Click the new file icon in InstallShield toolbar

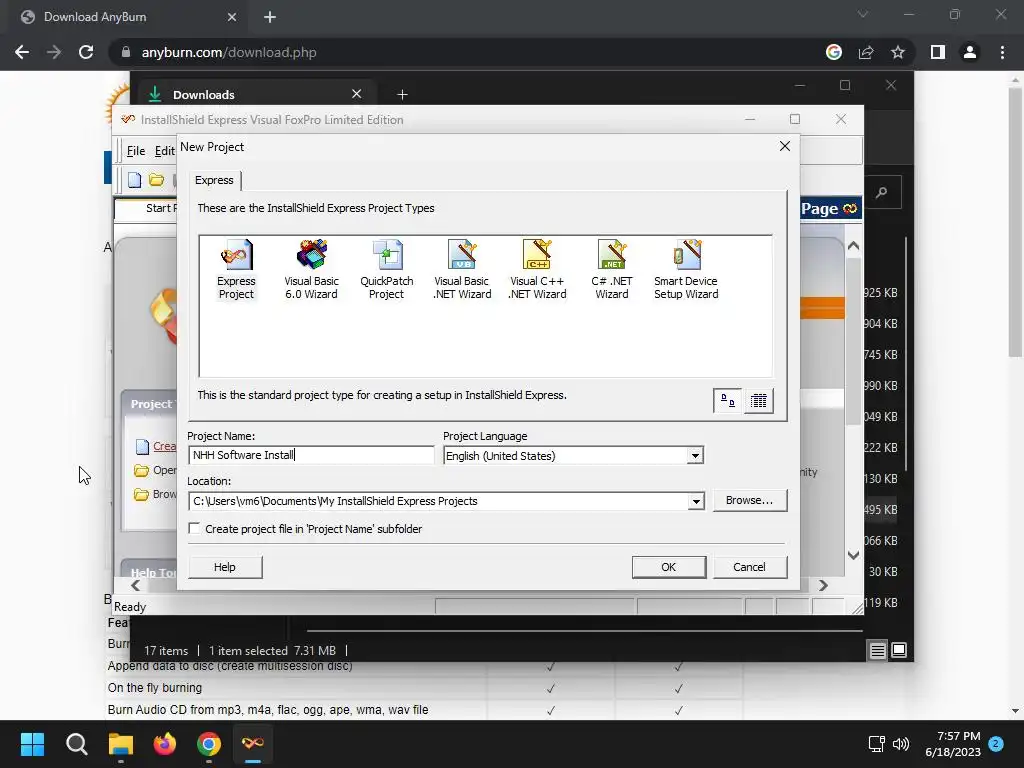coord(135,180)
